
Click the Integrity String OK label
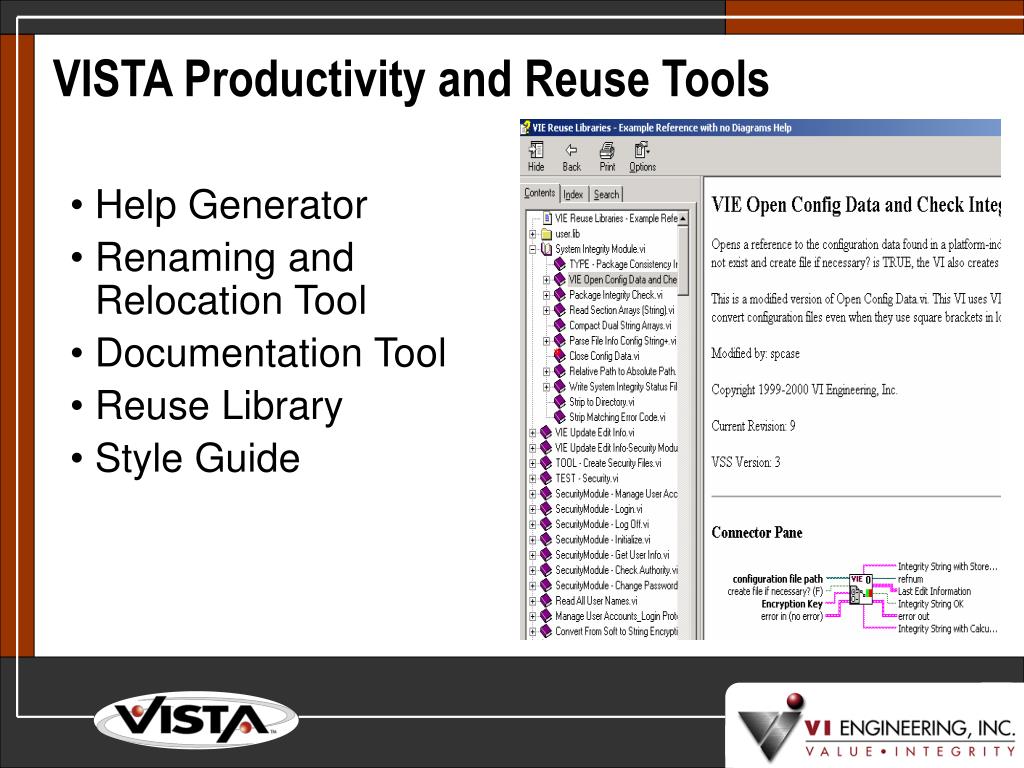931,604
